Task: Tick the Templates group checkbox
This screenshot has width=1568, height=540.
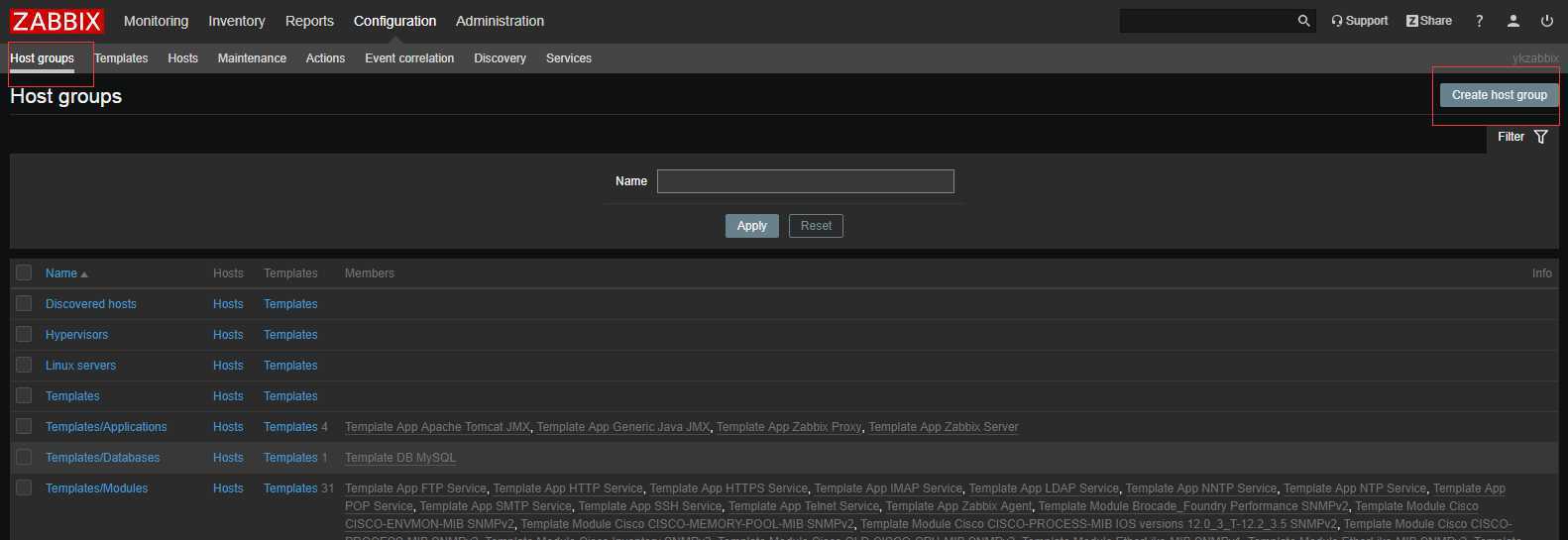Action: coord(24,395)
